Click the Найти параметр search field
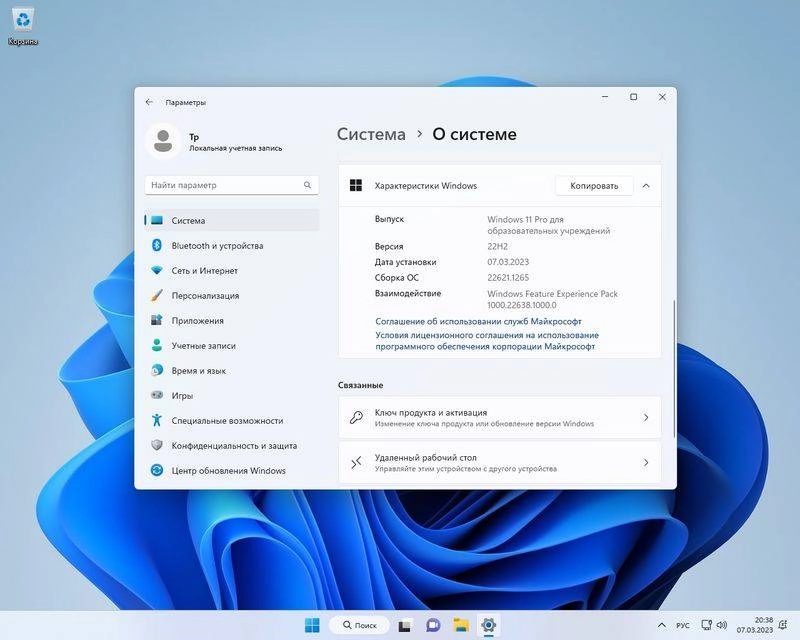 pyautogui.click(x=232, y=185)
